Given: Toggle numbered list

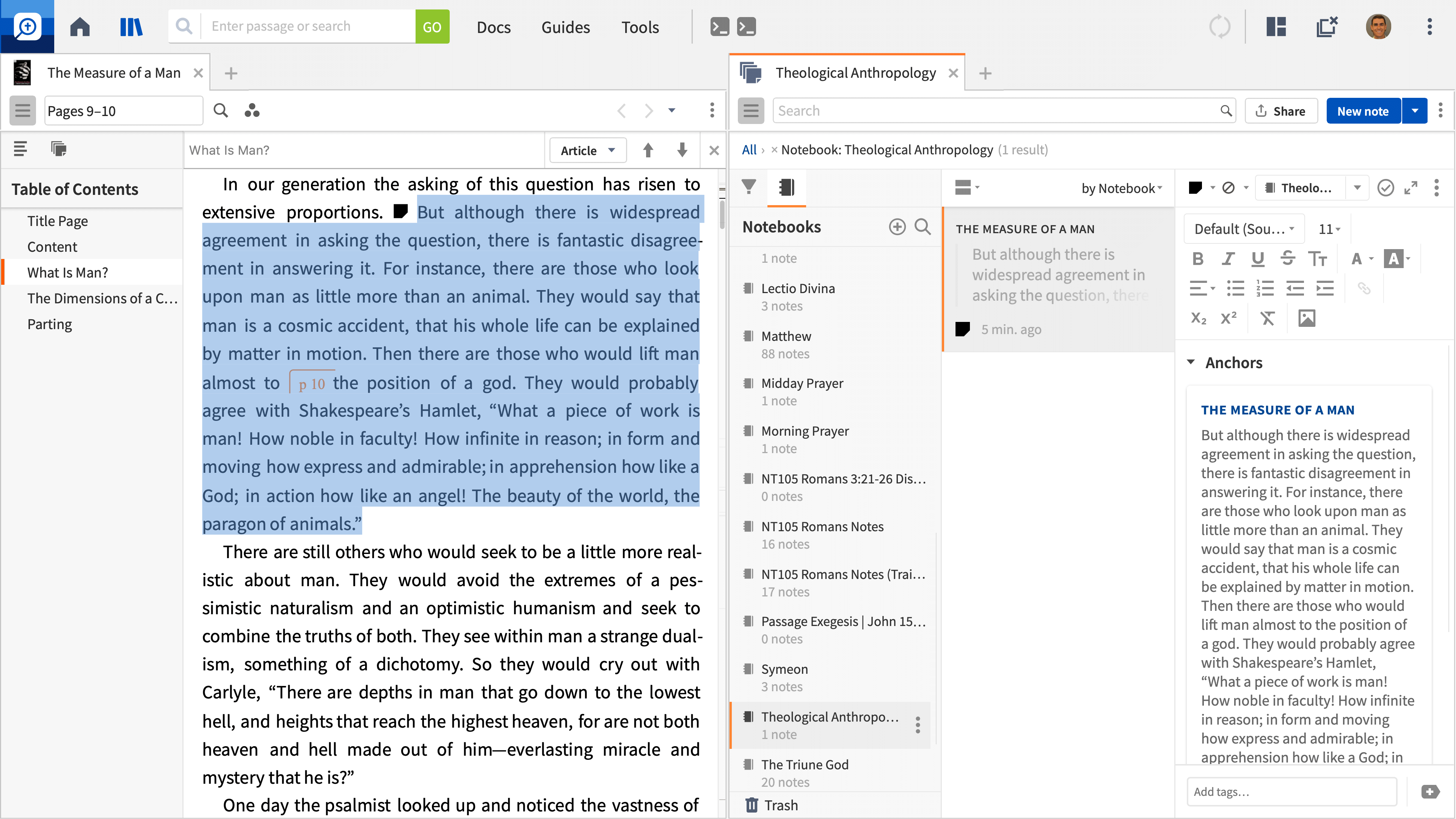Looking at the screenshot, I should 1265,288.
